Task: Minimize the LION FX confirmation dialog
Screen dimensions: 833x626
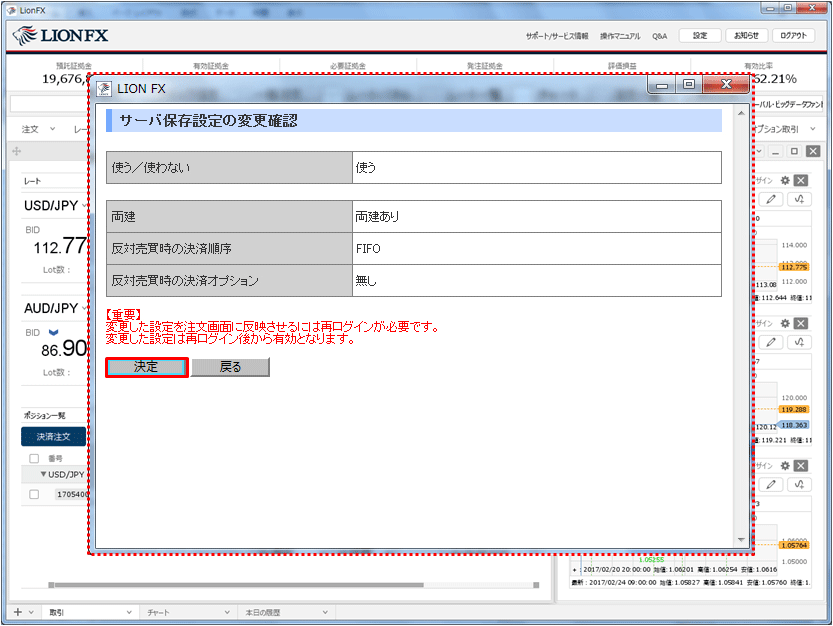Action: tap(662, 85)
